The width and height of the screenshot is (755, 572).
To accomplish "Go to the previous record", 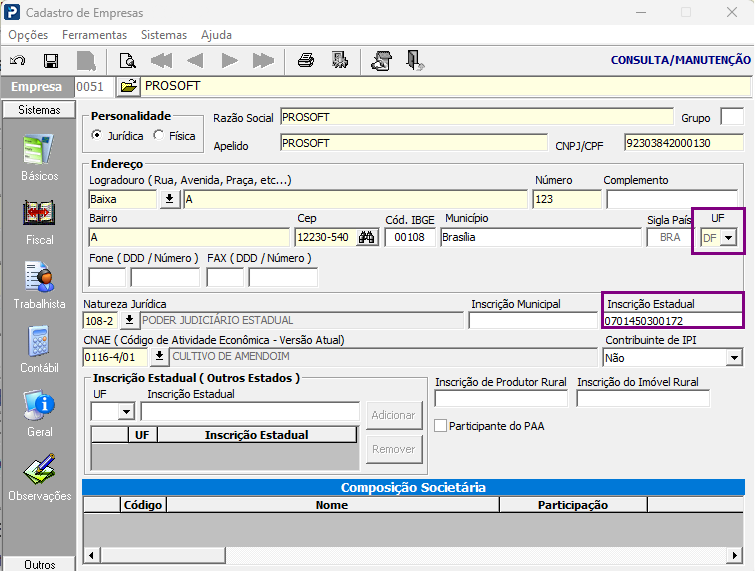I will (x=195, y=61).
